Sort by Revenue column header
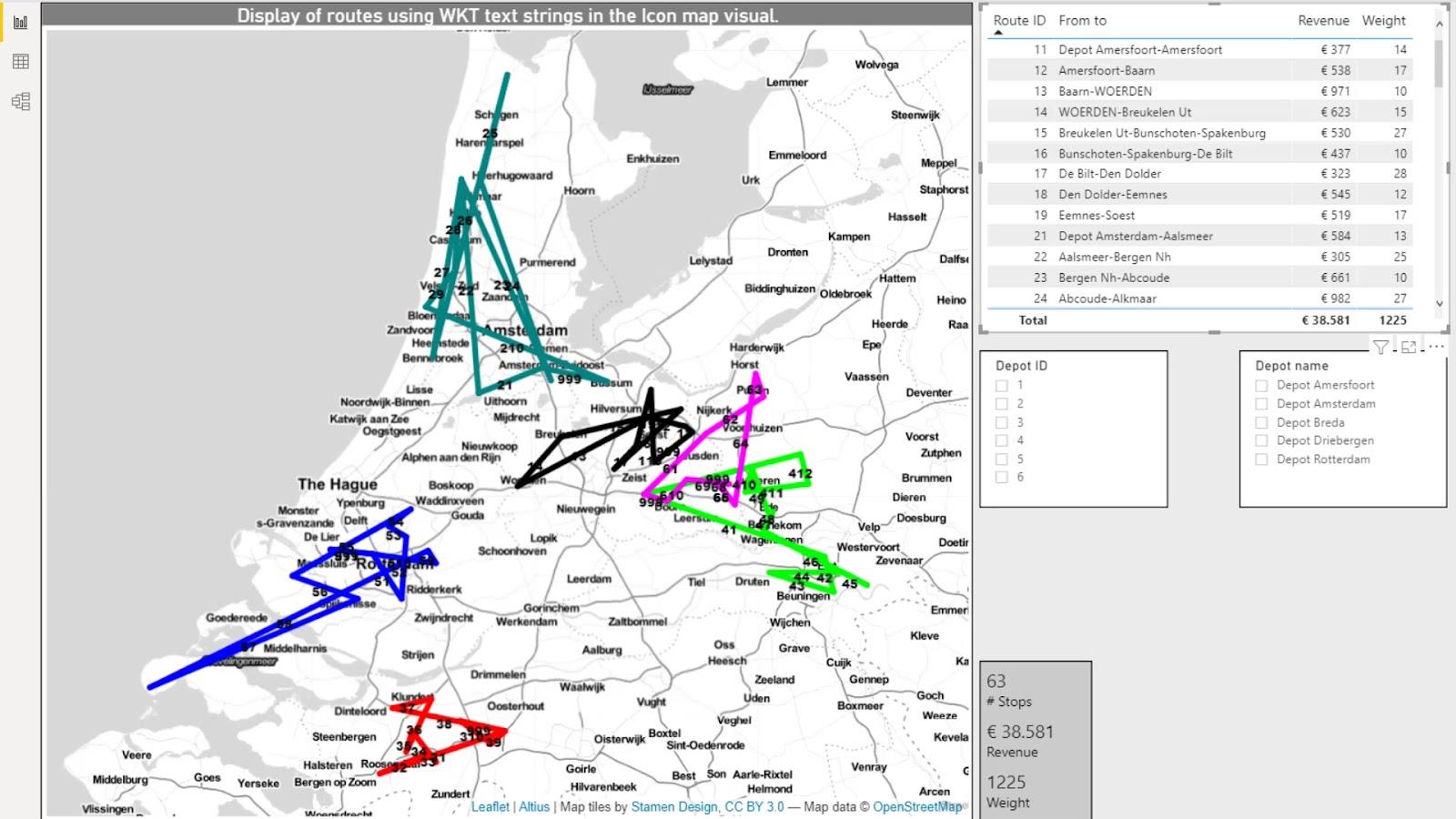This screenshot has width=1456, height=819. tap(1323, 20)
